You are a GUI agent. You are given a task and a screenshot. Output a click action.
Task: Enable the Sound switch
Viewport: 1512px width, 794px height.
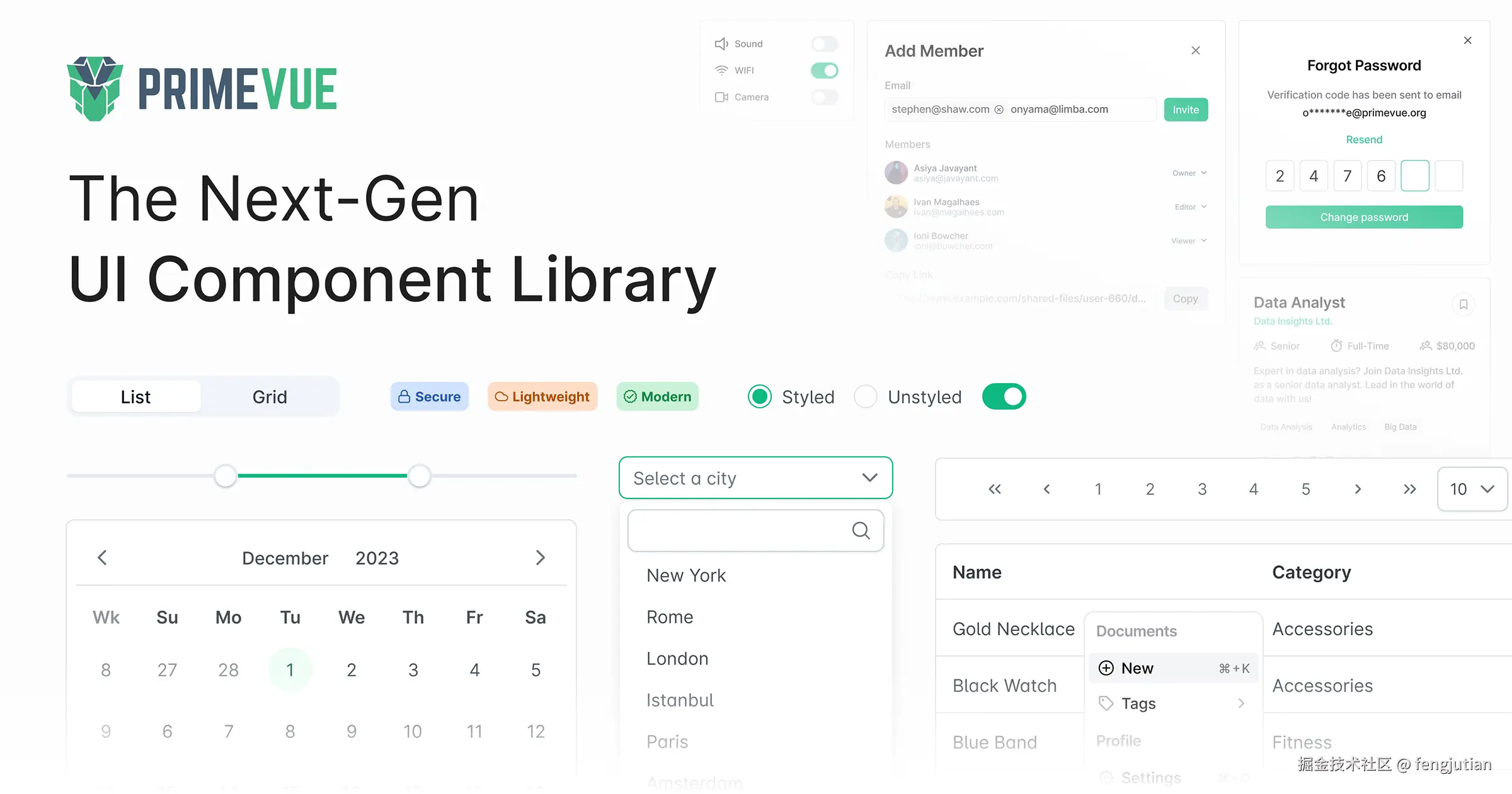pyautogui.click(x=824, y=44)
